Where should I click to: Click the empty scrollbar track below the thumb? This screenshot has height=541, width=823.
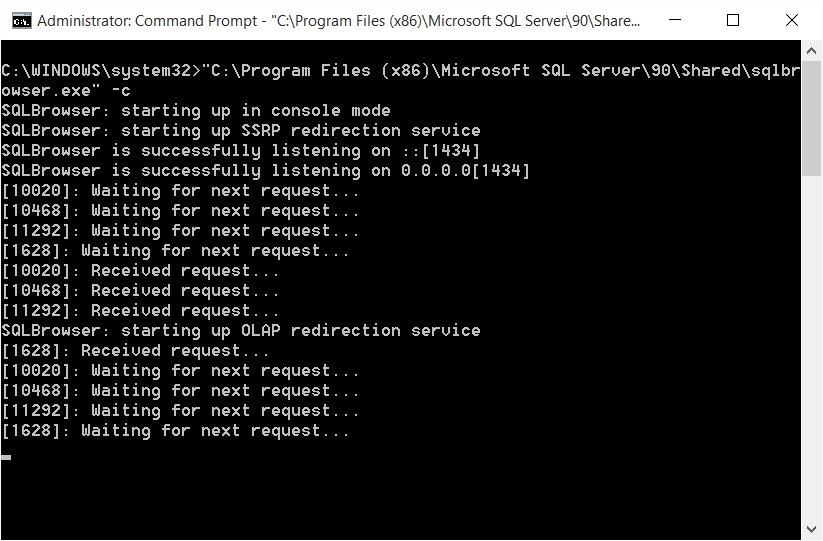coord(811,350)
